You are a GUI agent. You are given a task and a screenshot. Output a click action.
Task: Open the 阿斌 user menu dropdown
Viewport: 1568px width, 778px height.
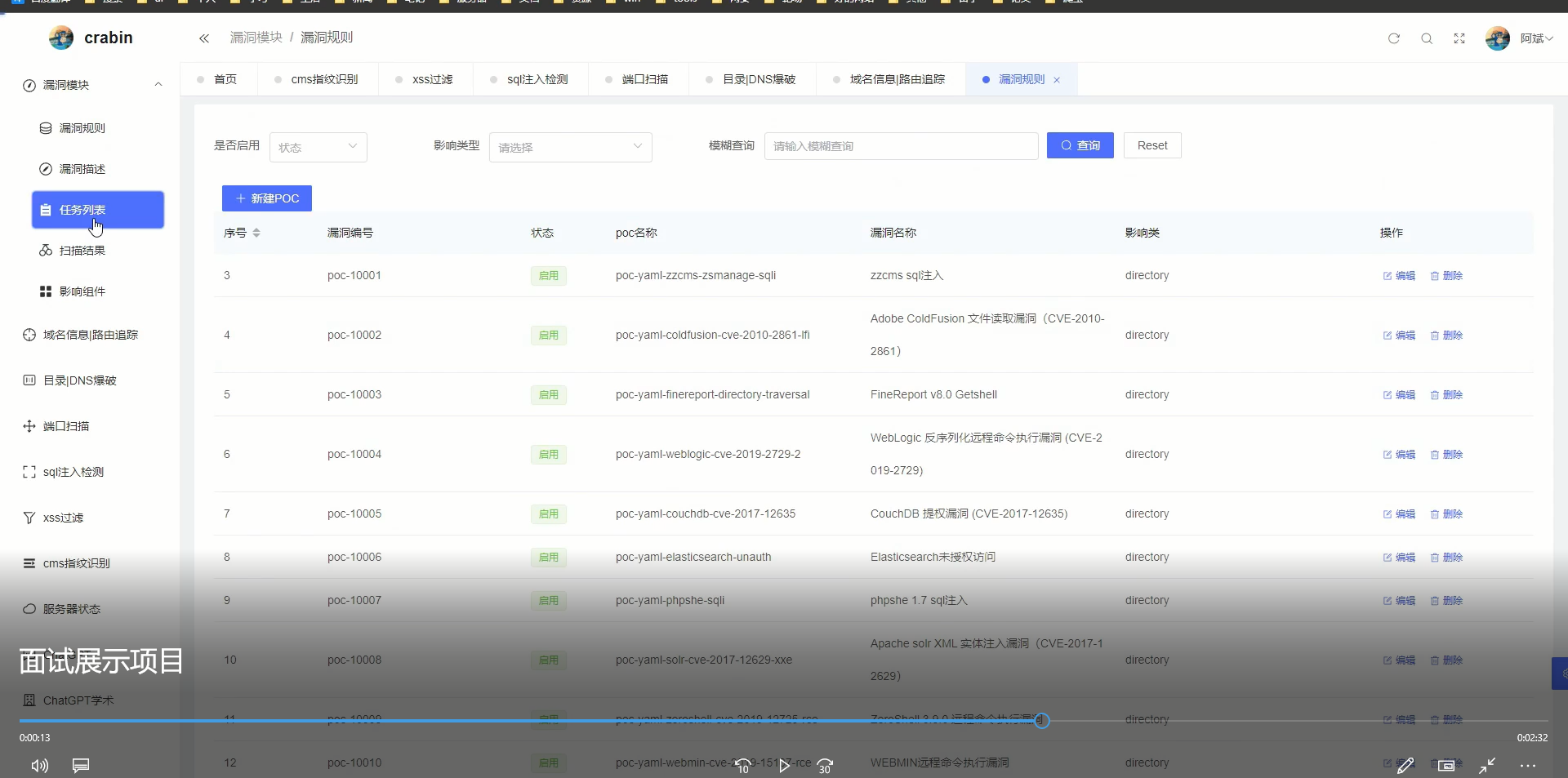[1536, 38]
